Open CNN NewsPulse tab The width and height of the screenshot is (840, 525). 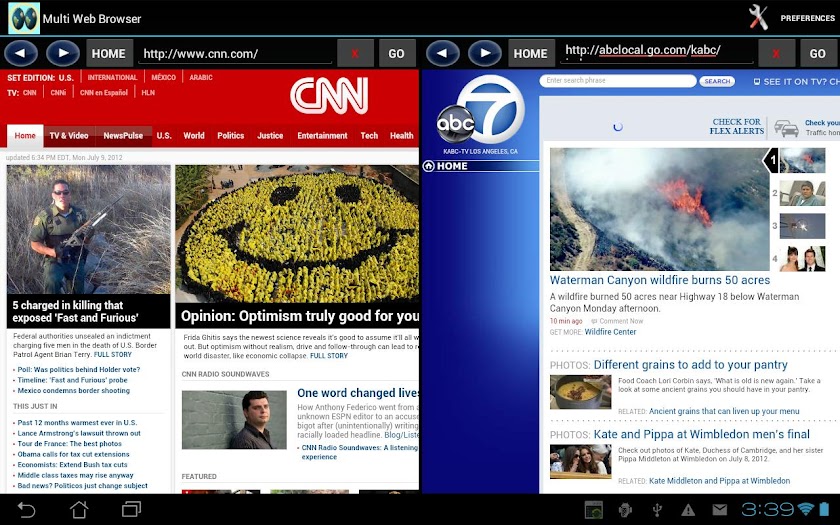123,136
